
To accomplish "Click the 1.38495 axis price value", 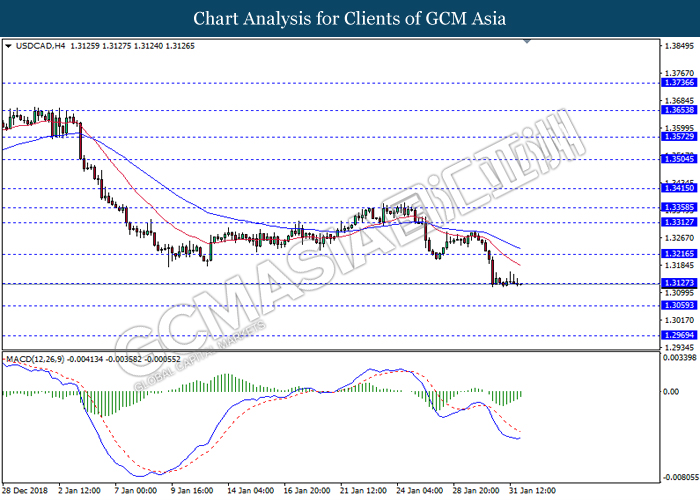I will (679, 46).
